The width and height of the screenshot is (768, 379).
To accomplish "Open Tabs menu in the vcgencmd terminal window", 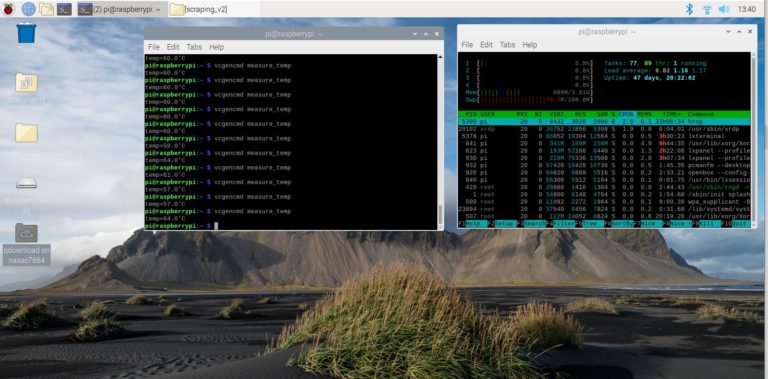I will [194, 47].
